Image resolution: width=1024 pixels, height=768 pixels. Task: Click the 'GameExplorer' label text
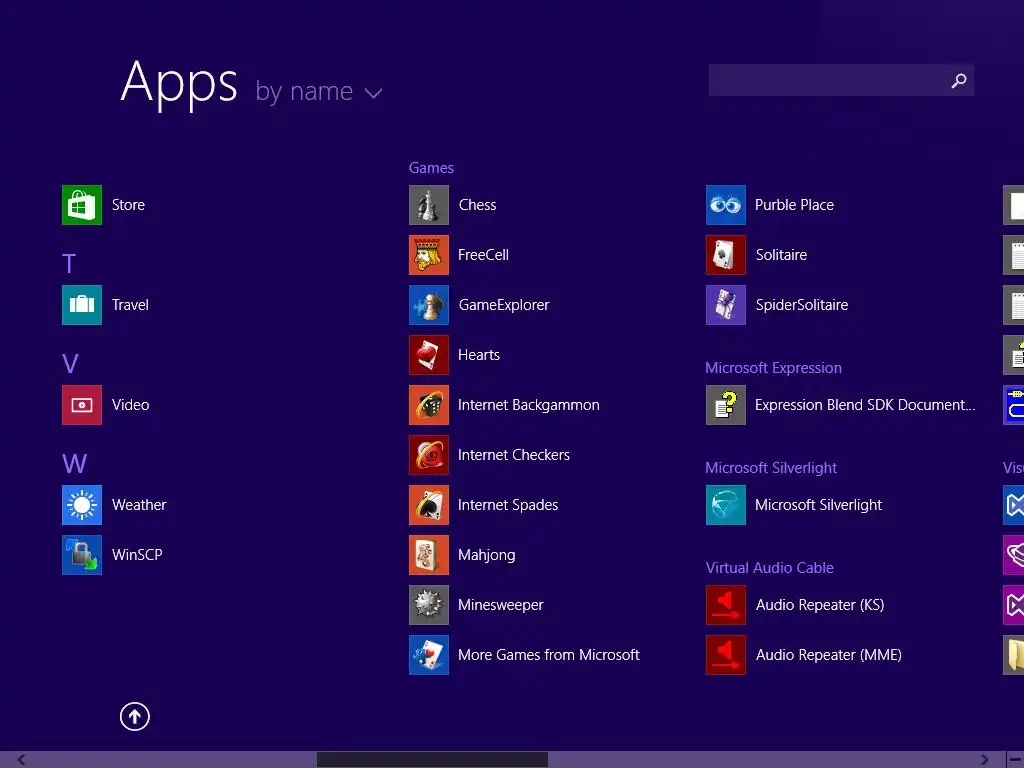504,305
